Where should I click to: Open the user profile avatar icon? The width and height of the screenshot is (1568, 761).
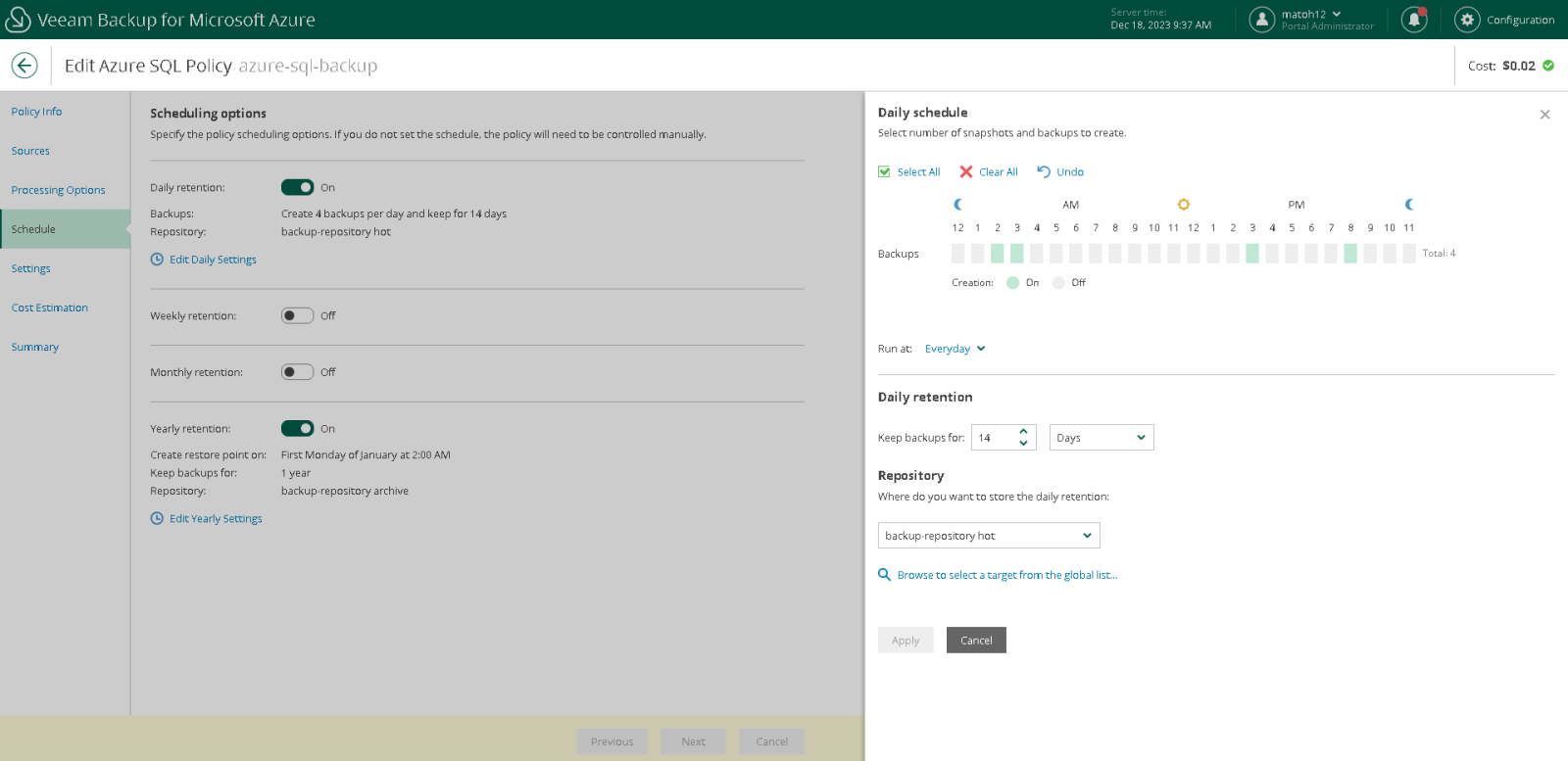pos(1262,20)
